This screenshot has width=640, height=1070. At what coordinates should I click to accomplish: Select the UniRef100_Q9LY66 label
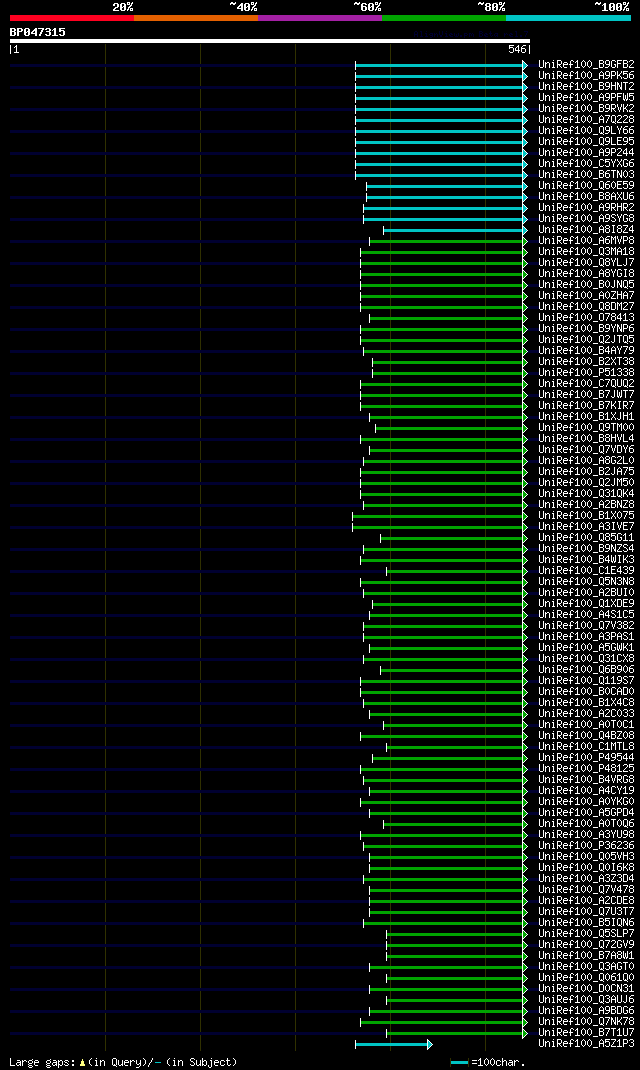586,130
